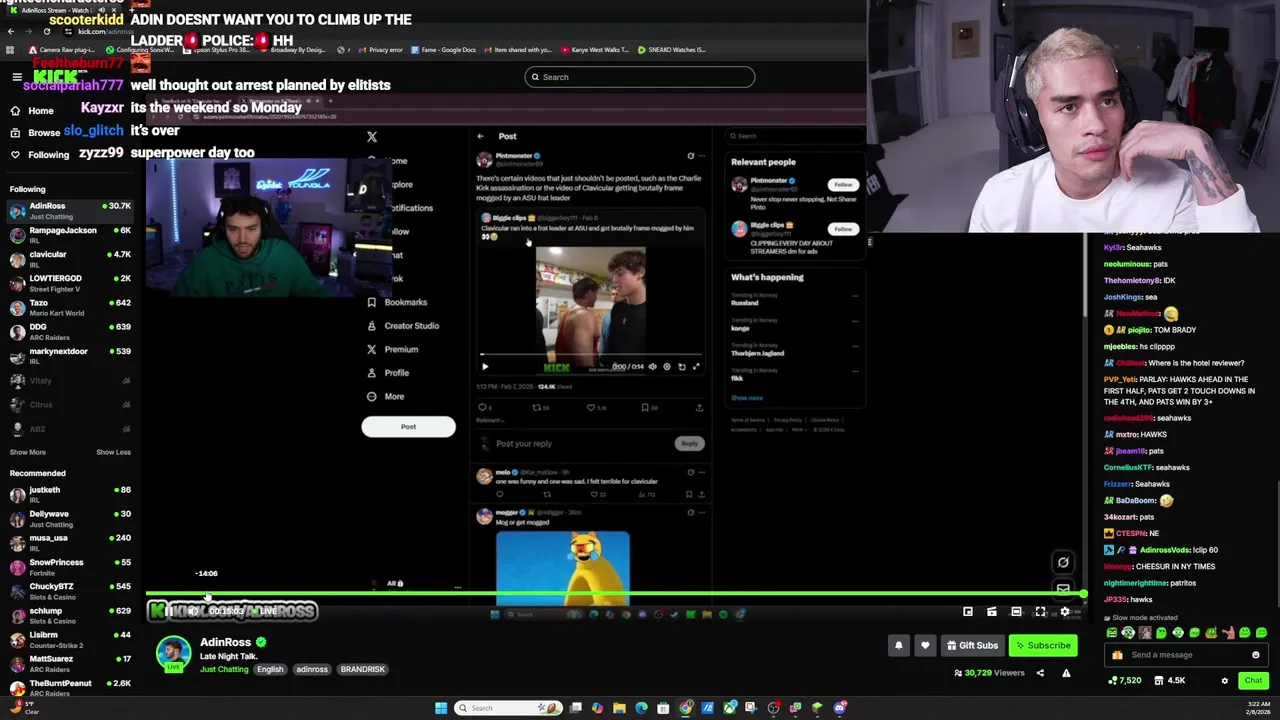Play the embedded tweet video

pos(485,366)
